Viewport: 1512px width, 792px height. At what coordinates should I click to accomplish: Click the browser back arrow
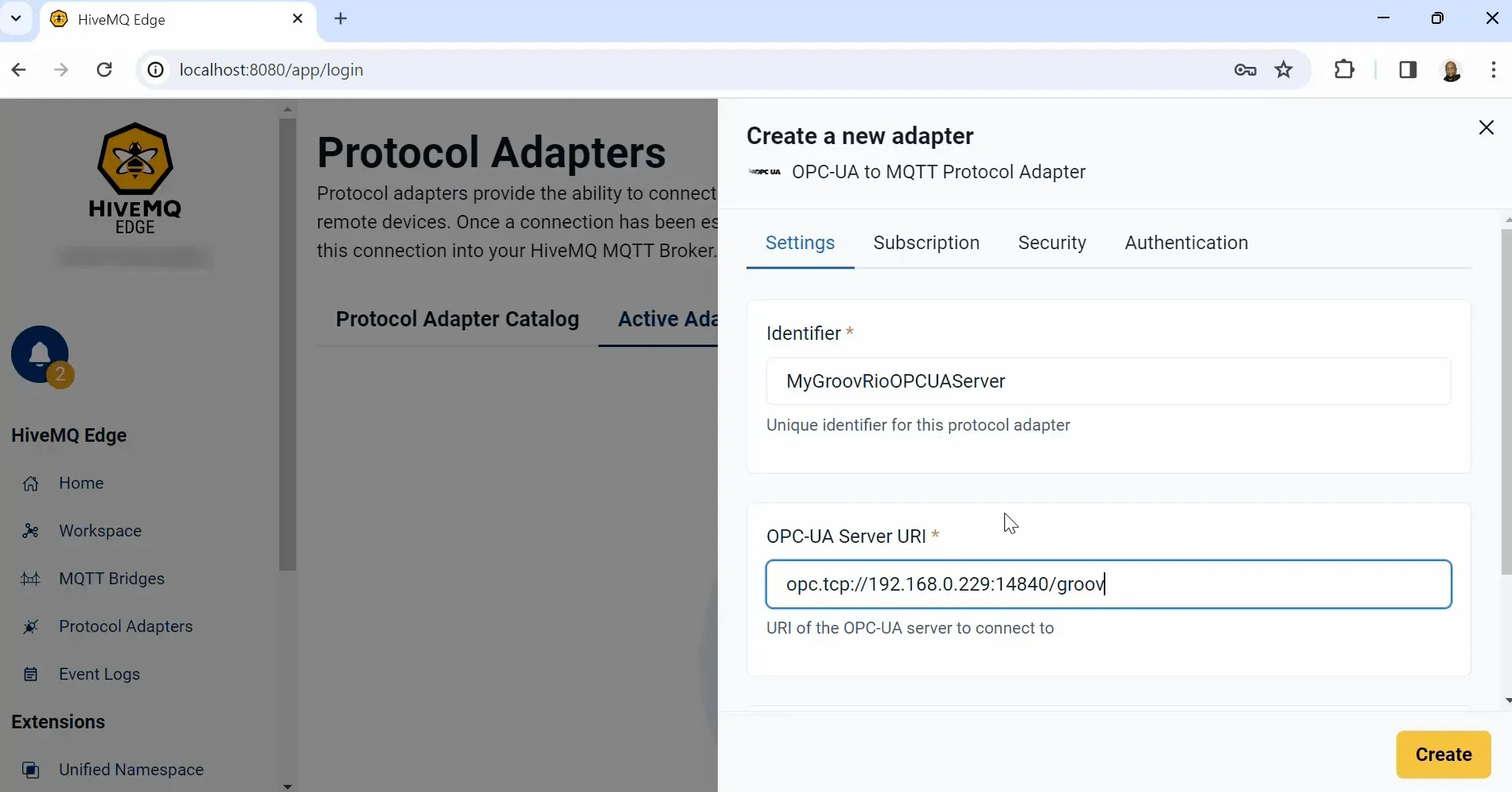click(19, 70)
